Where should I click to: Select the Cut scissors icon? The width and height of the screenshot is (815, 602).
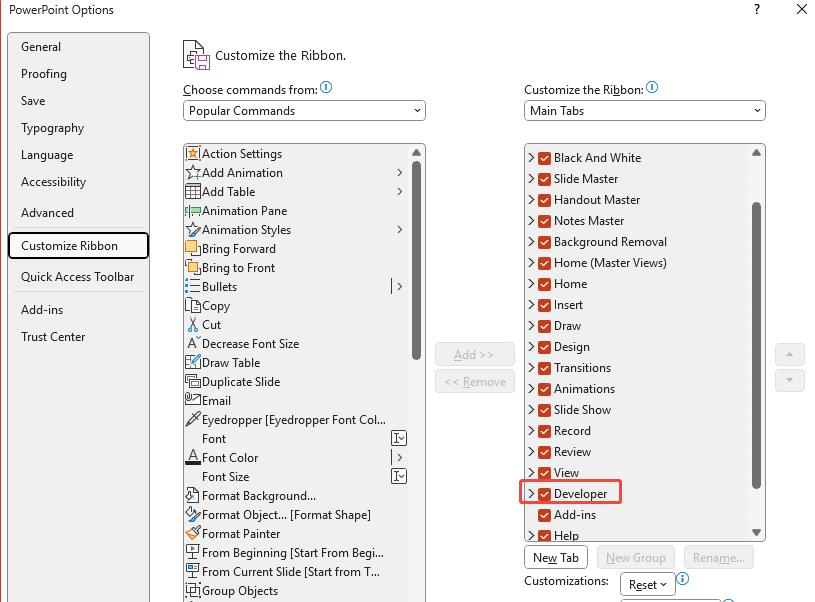[x=193, y=325]
